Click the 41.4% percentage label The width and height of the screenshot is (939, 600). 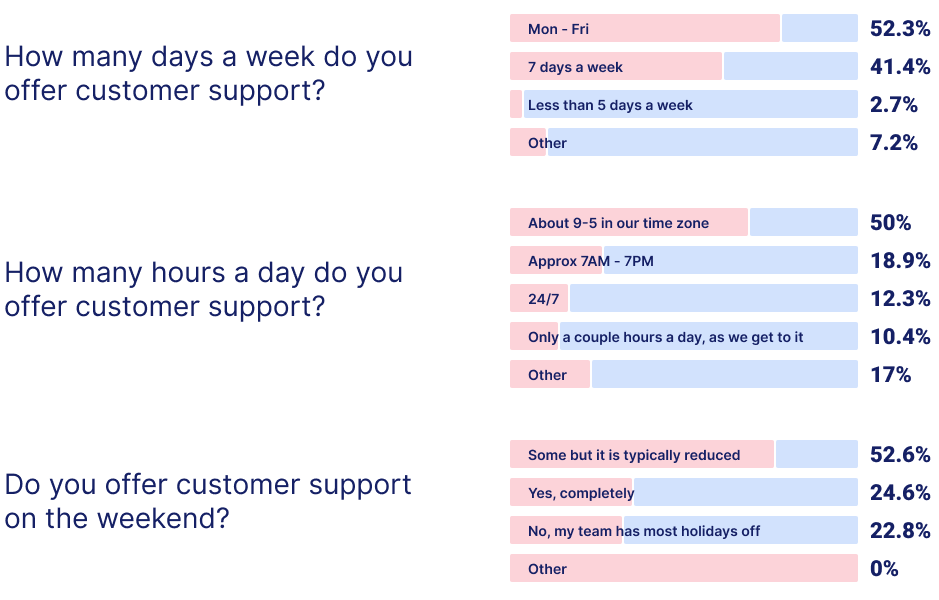[x=899, y=66]
